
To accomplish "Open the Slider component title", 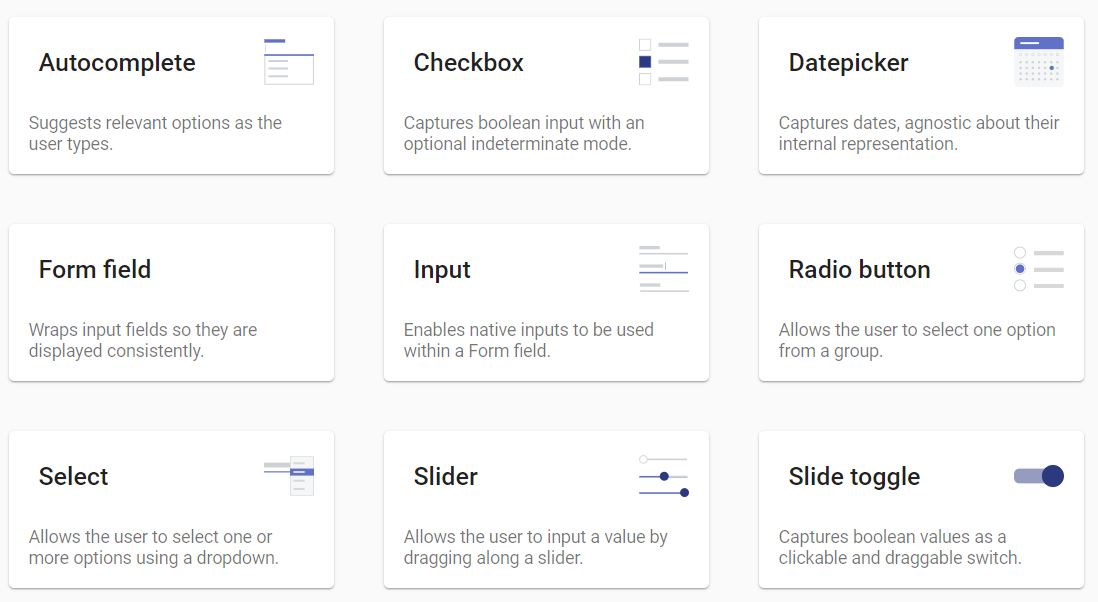I will (x=445, y=476).
